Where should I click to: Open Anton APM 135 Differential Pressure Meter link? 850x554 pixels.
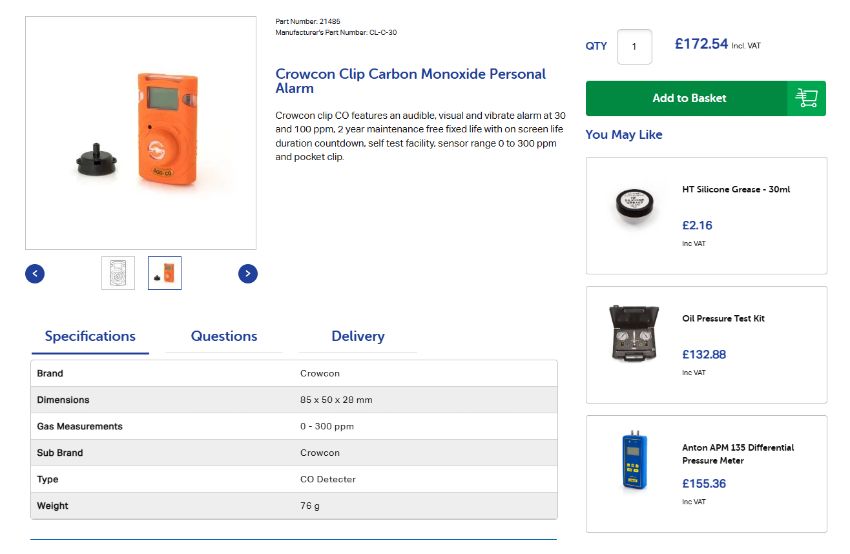coord(738,454)
